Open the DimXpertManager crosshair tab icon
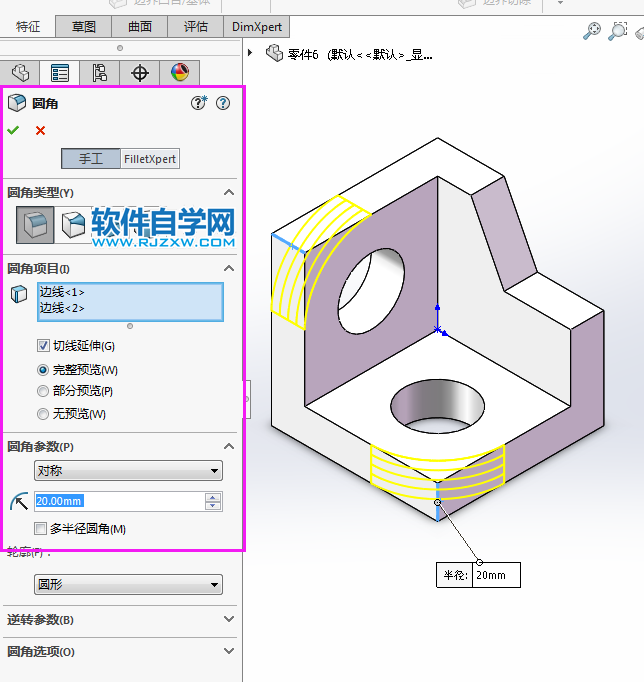This screenshot has width=644, height=682. click(140, 73)
